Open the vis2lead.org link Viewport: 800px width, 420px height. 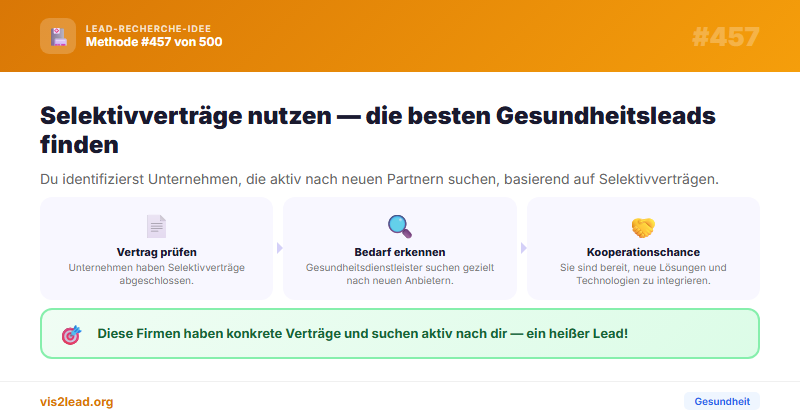[x=77, y=402]
